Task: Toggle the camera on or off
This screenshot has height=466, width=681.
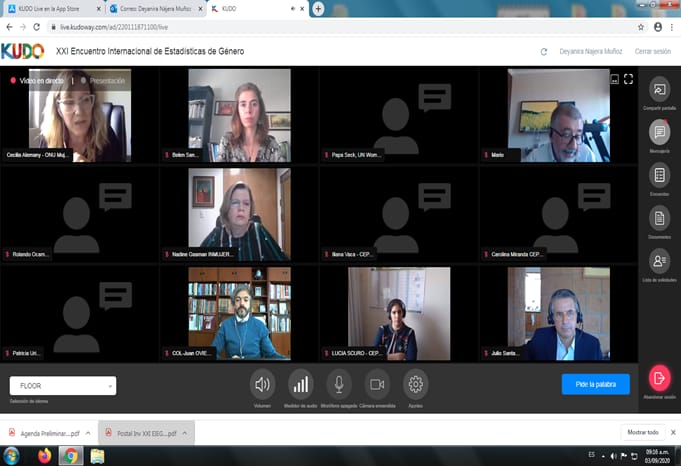Action: [x=377, y=384]
